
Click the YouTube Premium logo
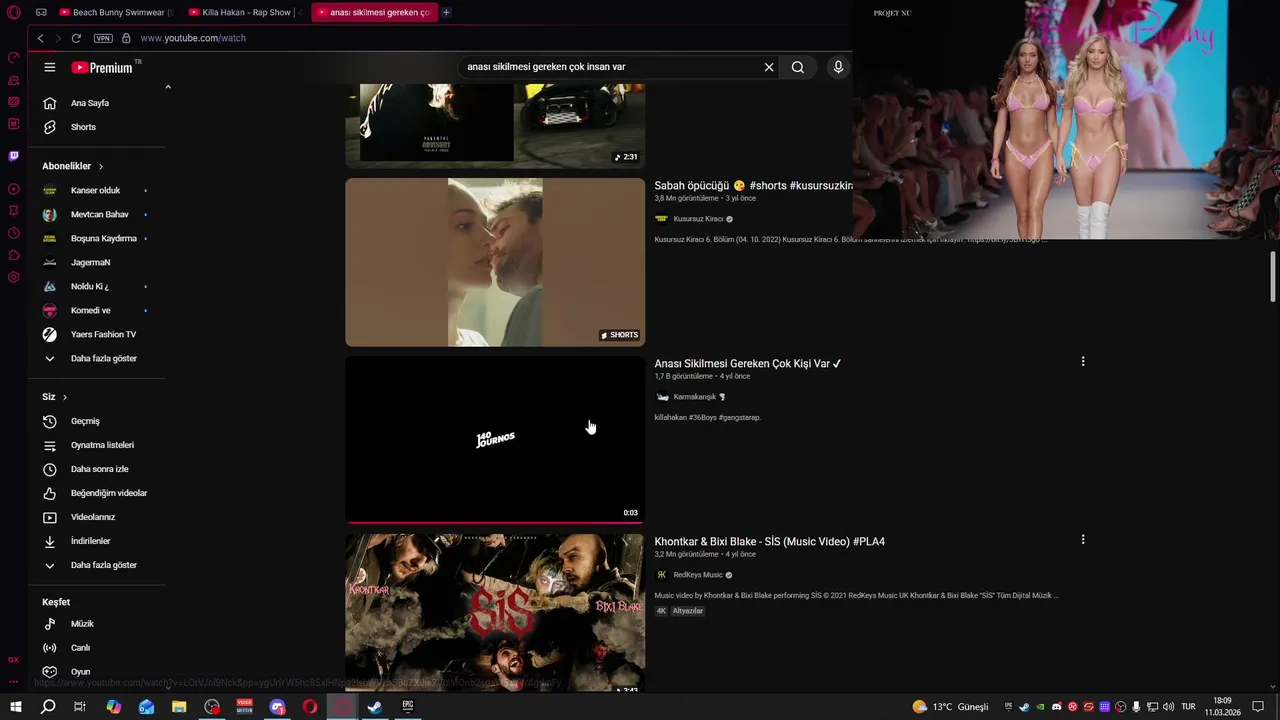102,67
